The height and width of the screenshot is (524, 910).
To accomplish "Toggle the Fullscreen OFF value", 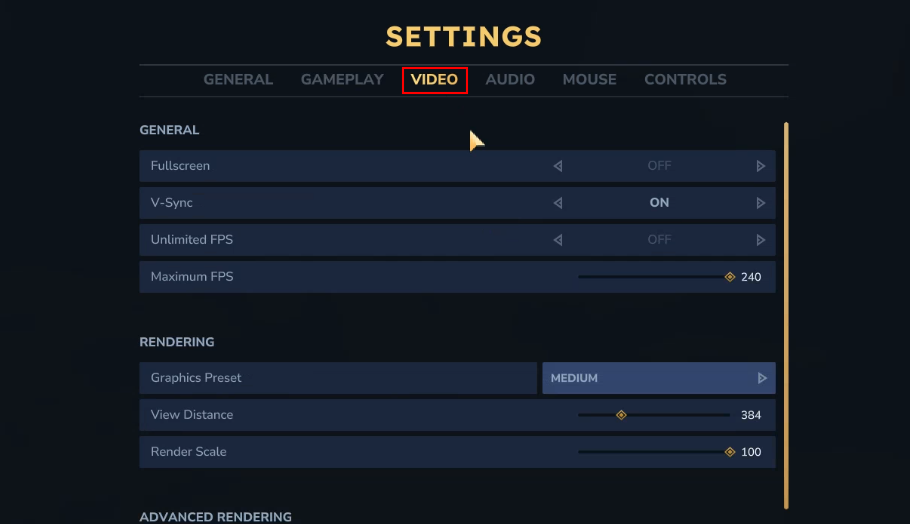I will [x=659, y=166].
